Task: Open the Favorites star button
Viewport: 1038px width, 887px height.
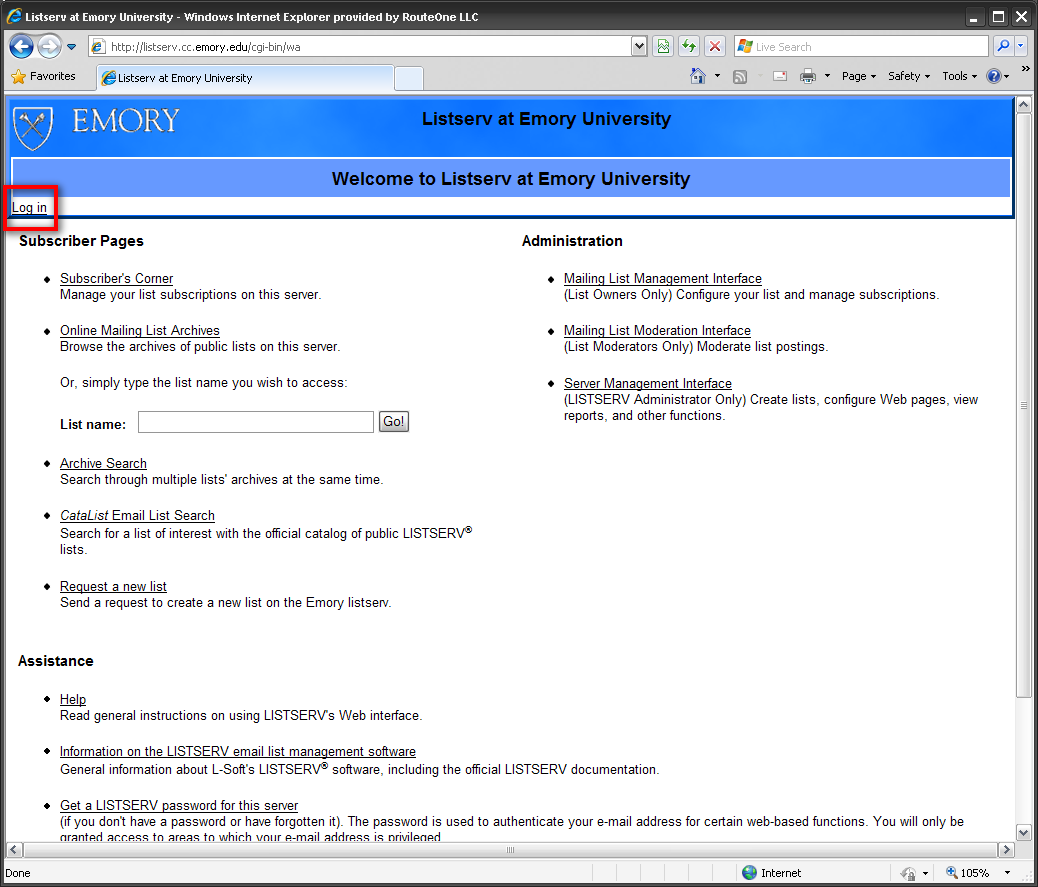Action: [x=44, y=76]
